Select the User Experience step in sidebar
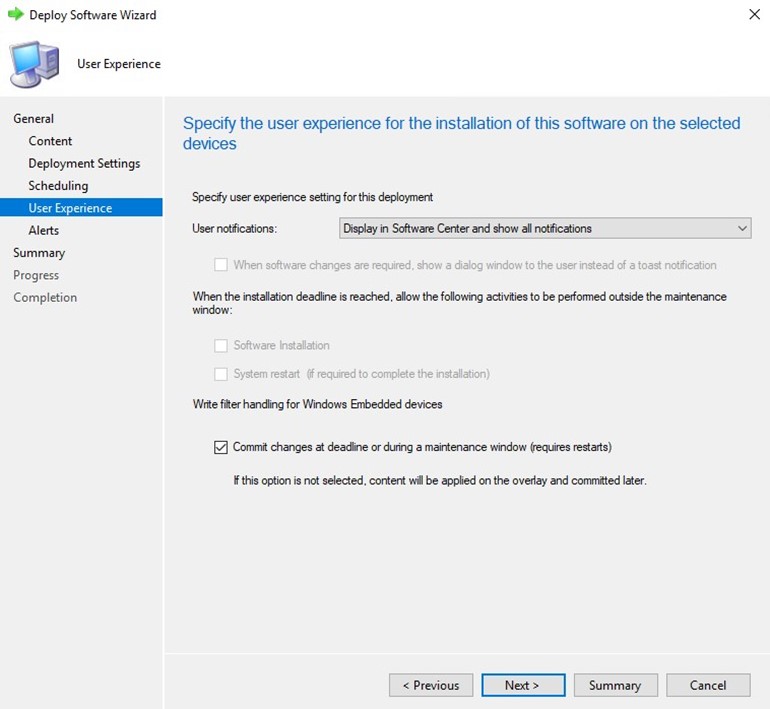Image resolution: width=770 pixels, height=709 pixels. click(x=81, y=208)
